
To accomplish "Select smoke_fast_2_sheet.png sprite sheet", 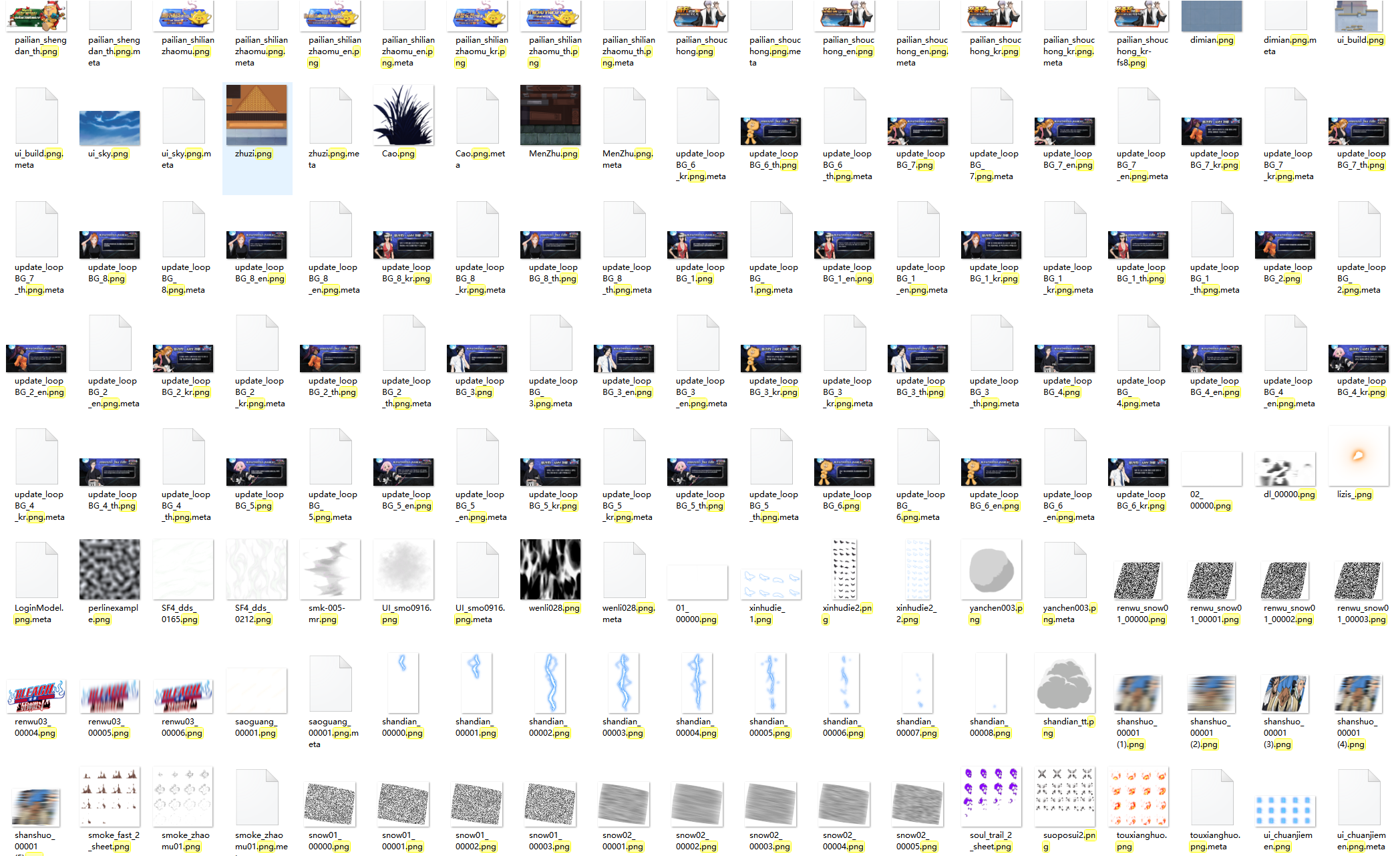I will [x=110, y=797].
